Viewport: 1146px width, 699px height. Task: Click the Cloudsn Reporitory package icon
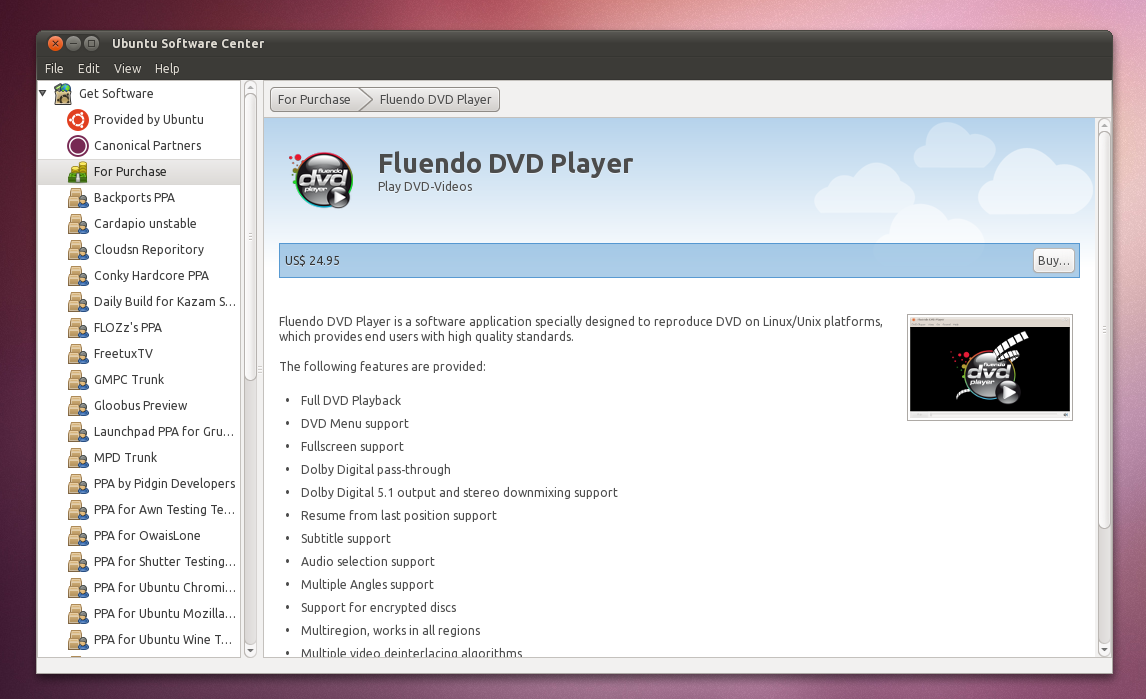coord(77,249)
